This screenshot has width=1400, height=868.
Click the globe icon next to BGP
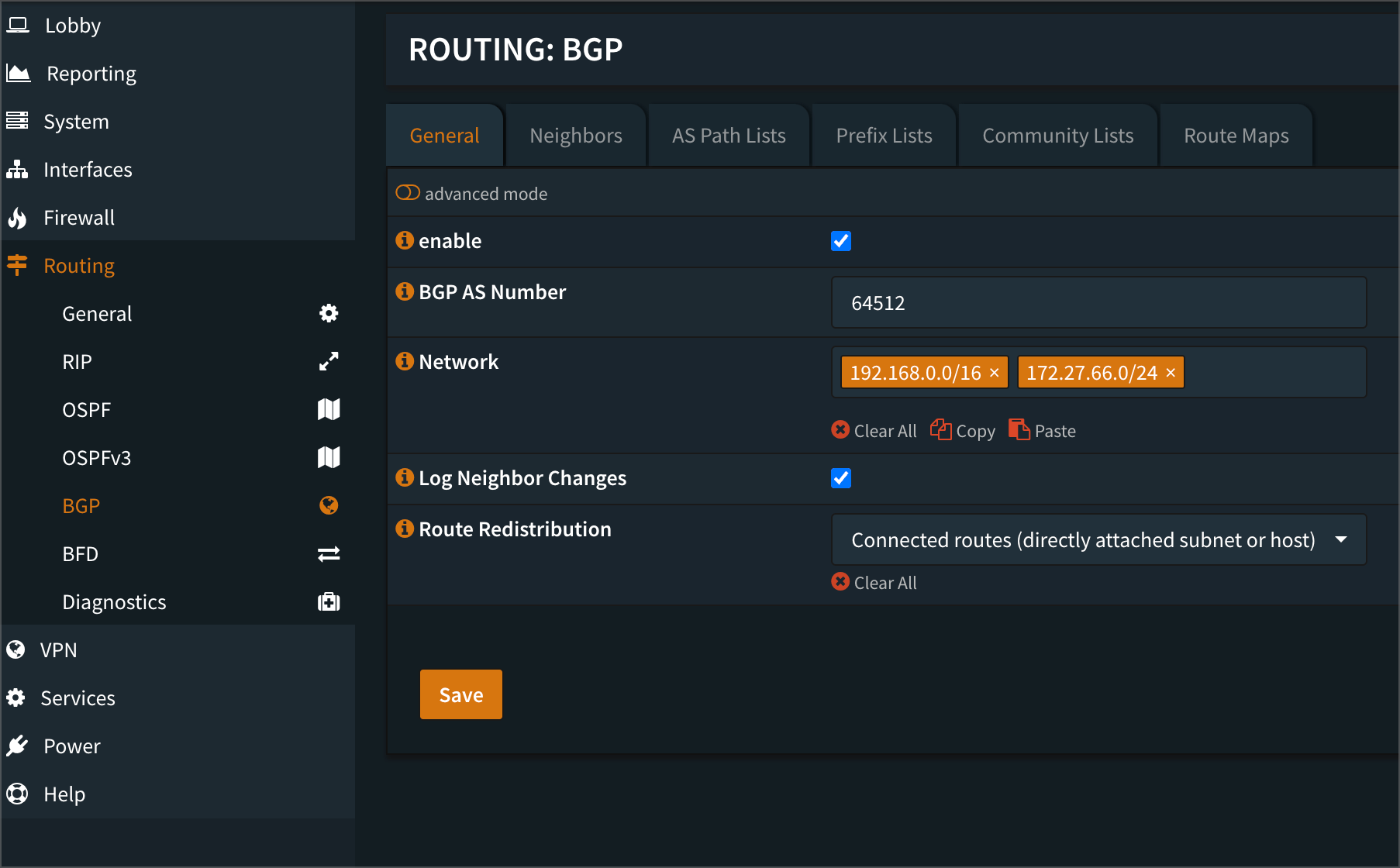[329, 505]
